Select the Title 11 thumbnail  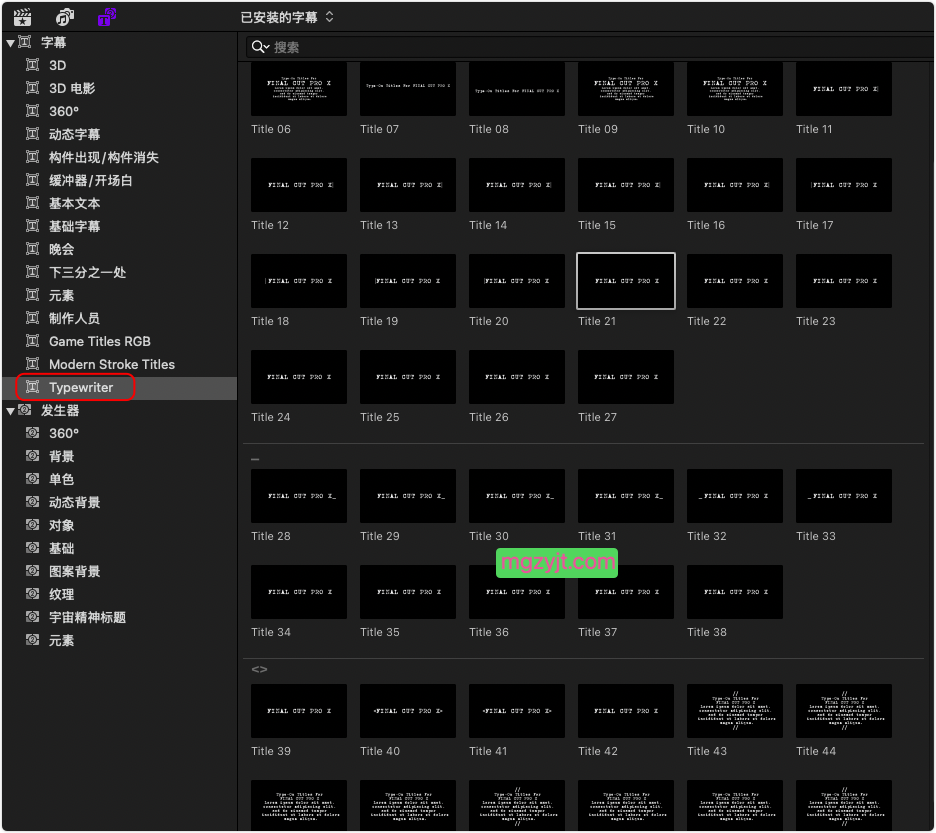pyautogui.click(x=843, y=89)
